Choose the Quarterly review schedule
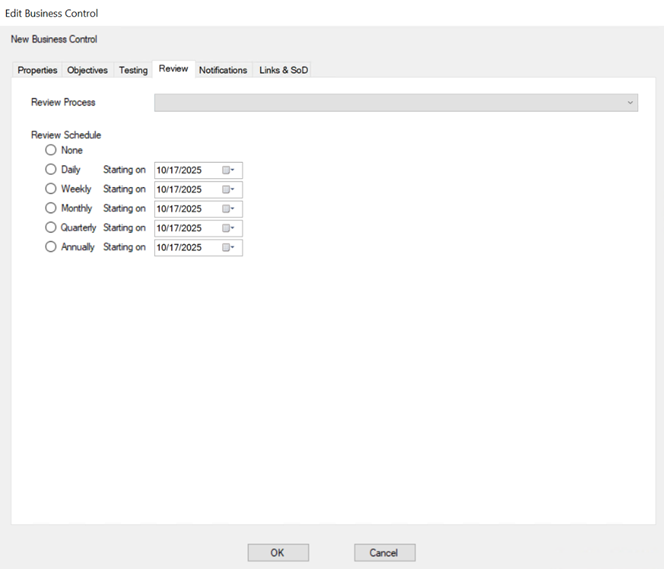Image resolution: width=664 pixels, height=569 pixels. pyautogui.click(x=51, y=228)
